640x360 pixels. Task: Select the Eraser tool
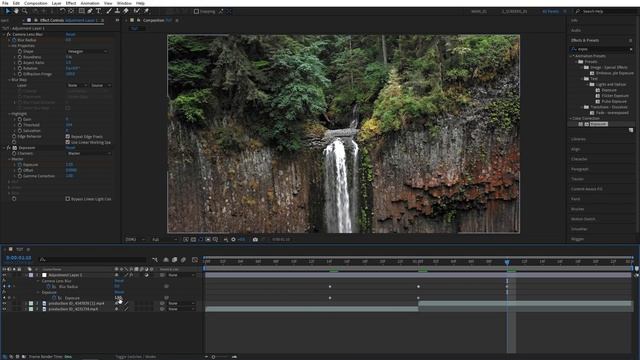click(x=126, y=11)
